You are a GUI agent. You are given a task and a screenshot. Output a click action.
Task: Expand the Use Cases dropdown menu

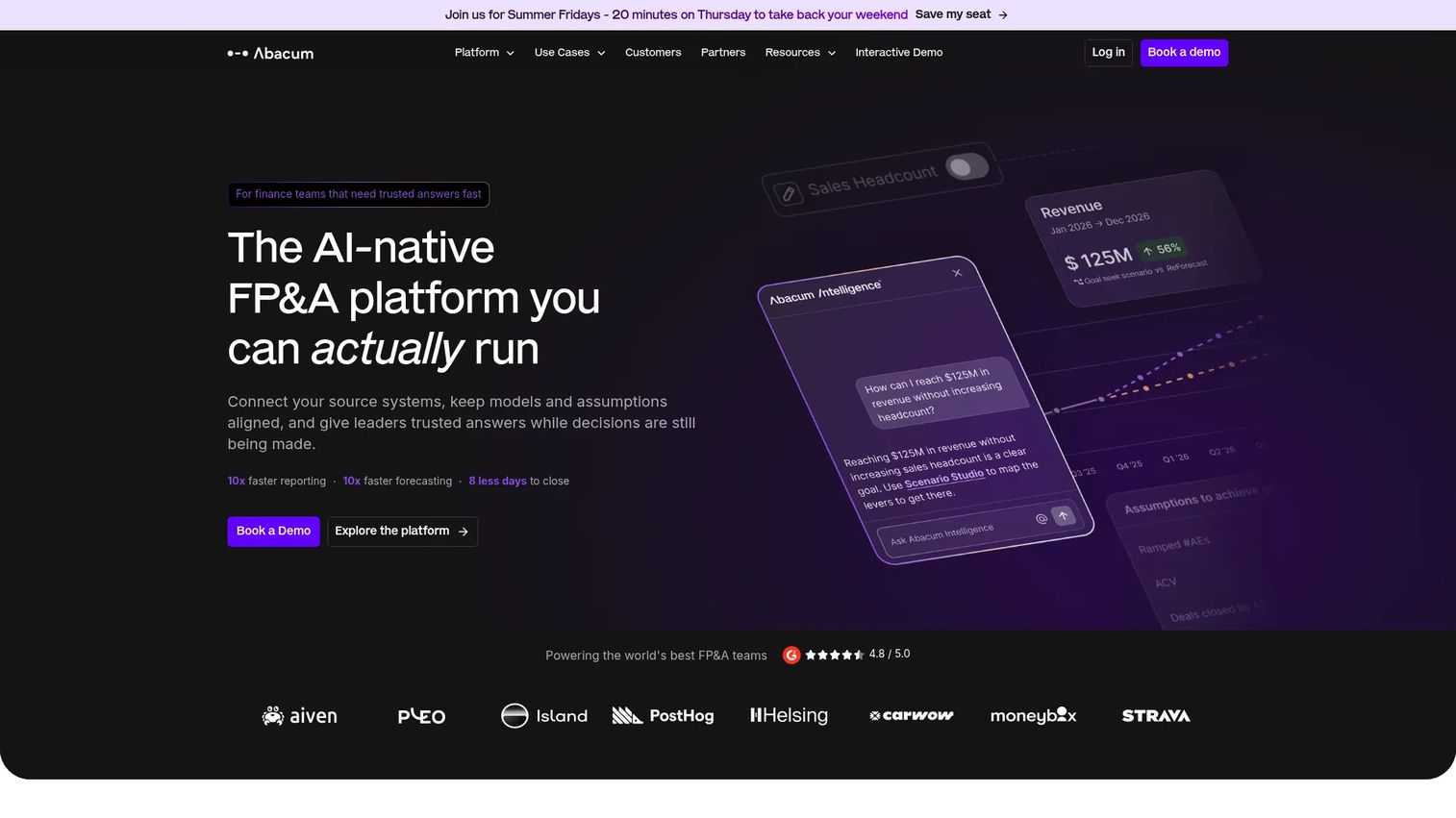pyautogui.click(x=570, y=53)
